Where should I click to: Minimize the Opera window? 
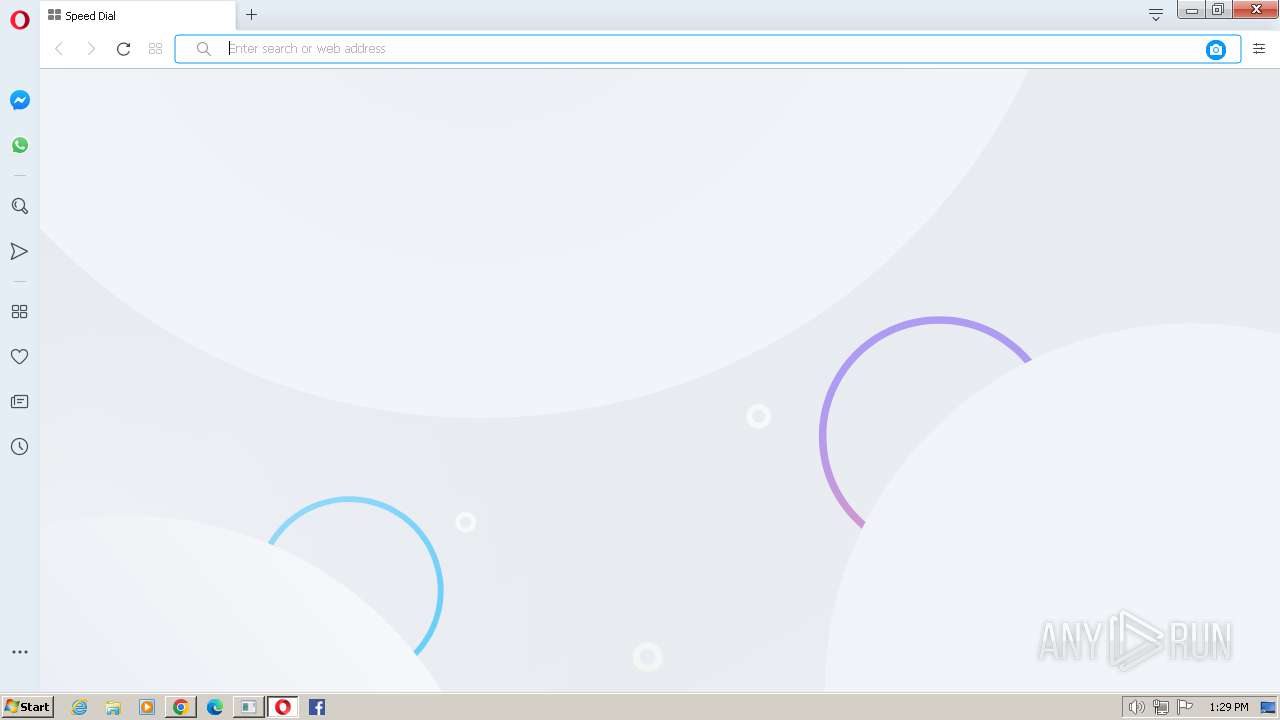coord(1191,10)
